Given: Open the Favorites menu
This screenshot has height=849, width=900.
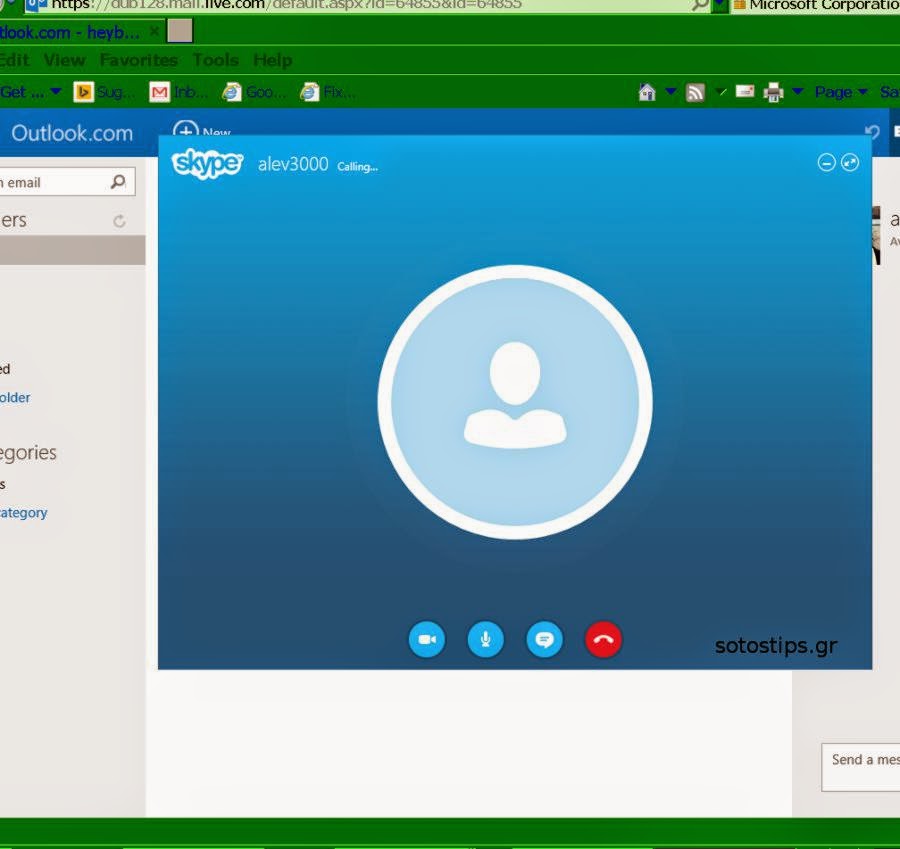Looking at the screenshot, I should (138, 60).
